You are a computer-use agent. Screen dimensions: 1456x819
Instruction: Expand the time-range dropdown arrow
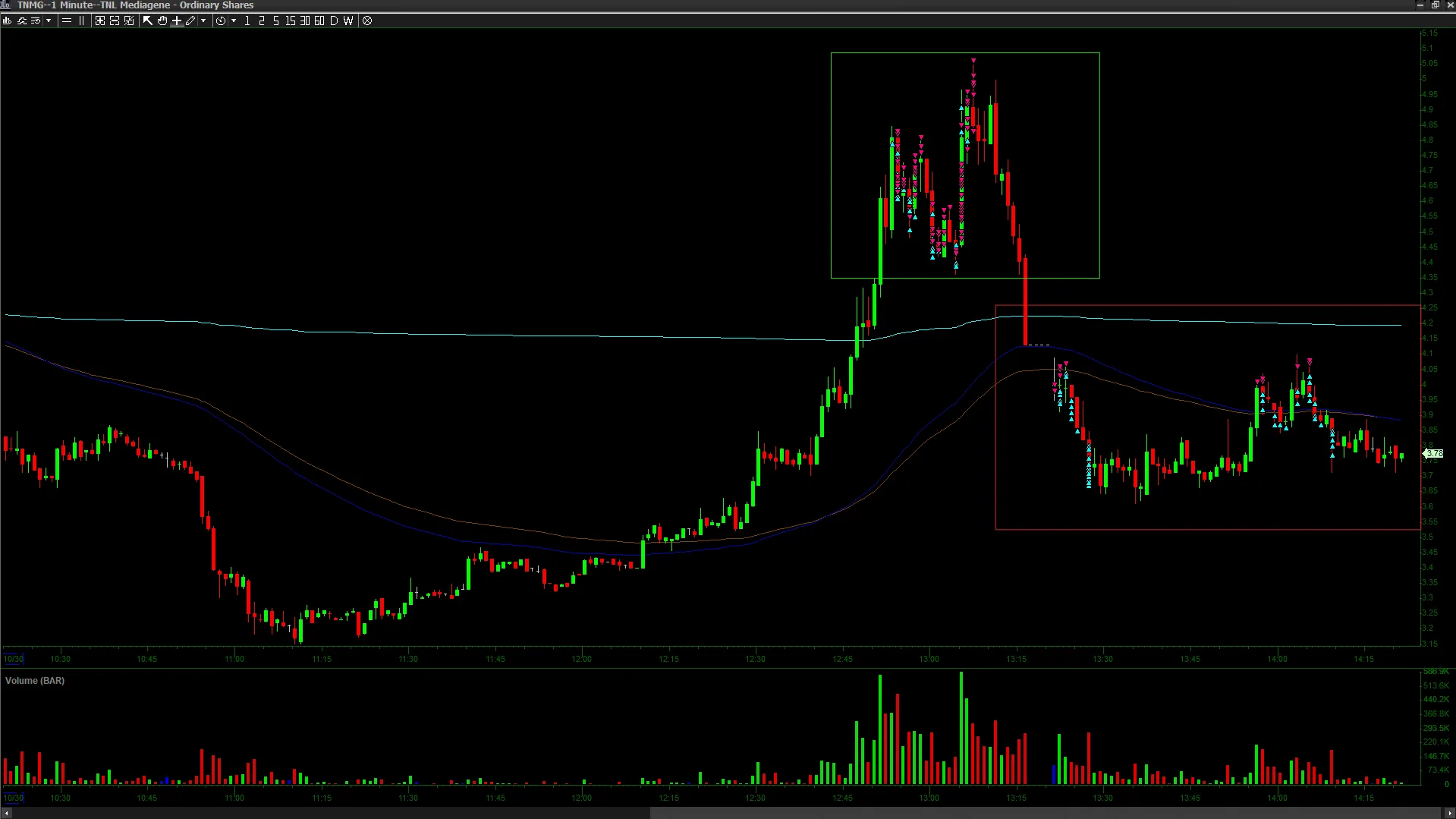[234, 20]
